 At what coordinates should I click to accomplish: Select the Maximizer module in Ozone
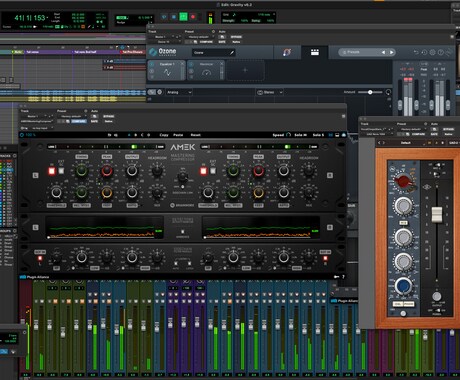tap(206, 70)
